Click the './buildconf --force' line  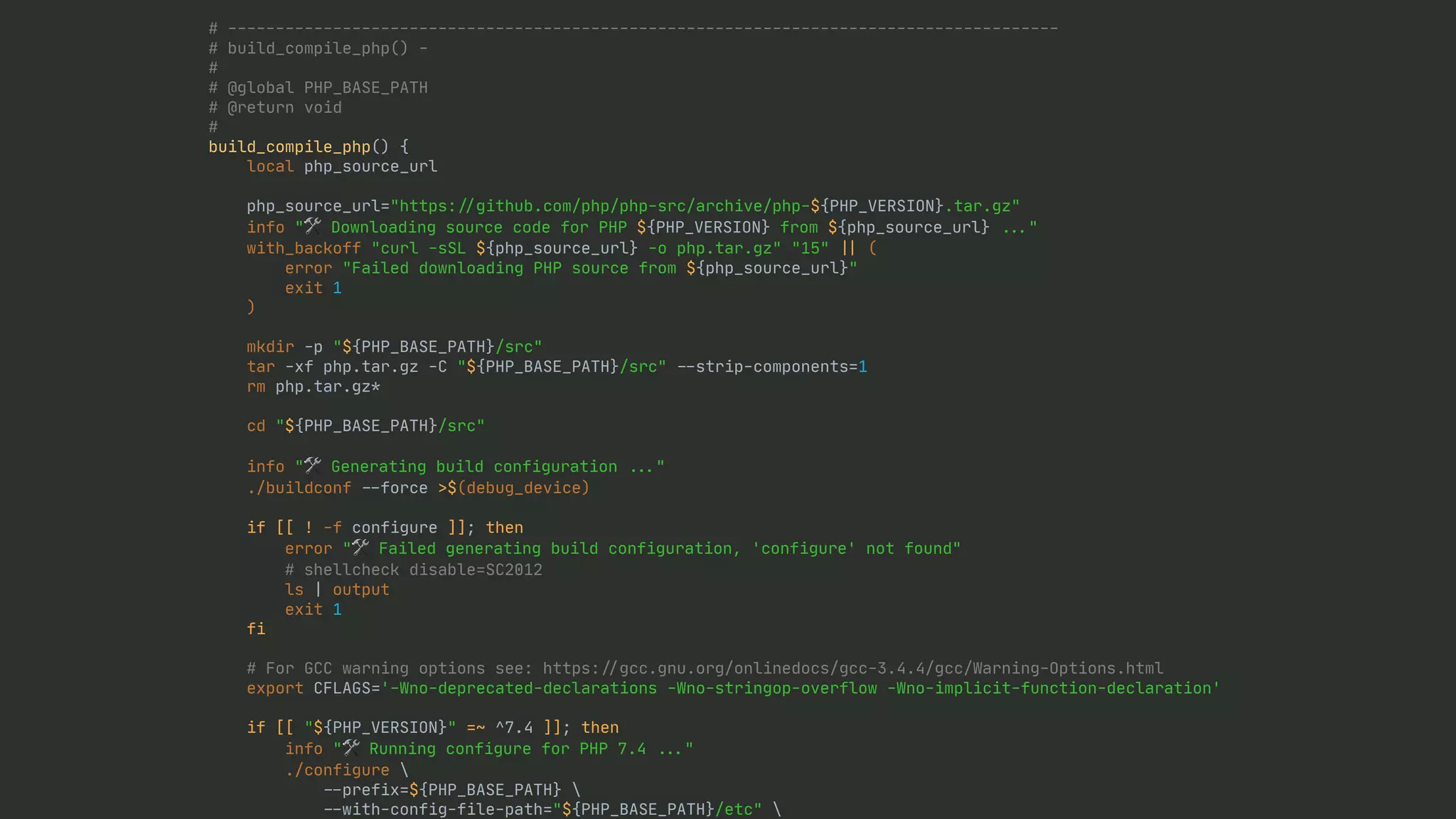[418, 488]
